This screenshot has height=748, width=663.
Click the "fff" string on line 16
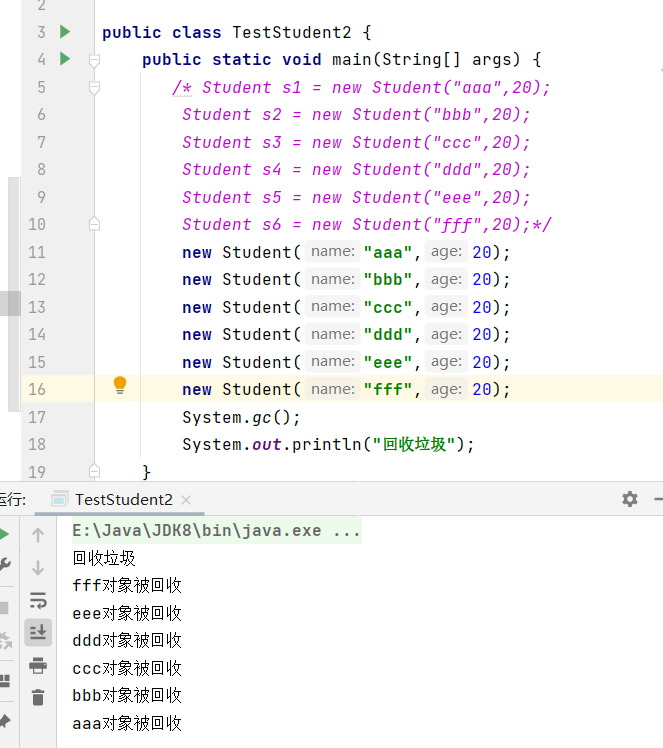(x=387, y=389)
